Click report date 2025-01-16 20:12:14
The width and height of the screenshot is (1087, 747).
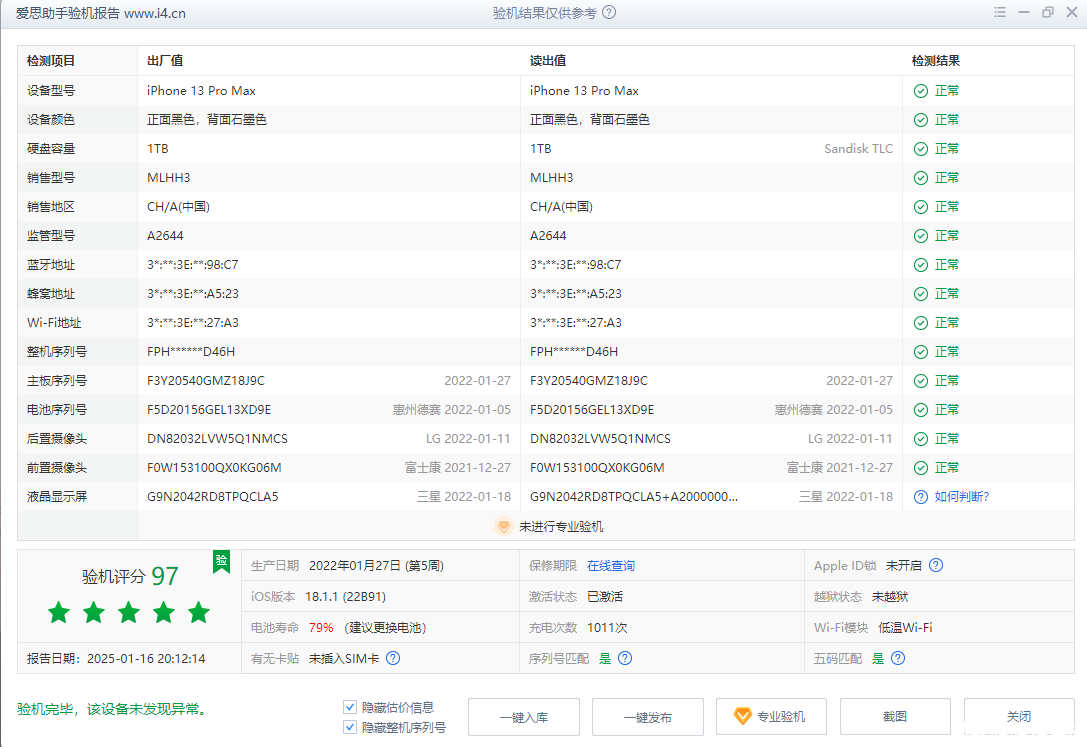pyautogui.click(x=146, y=659)
